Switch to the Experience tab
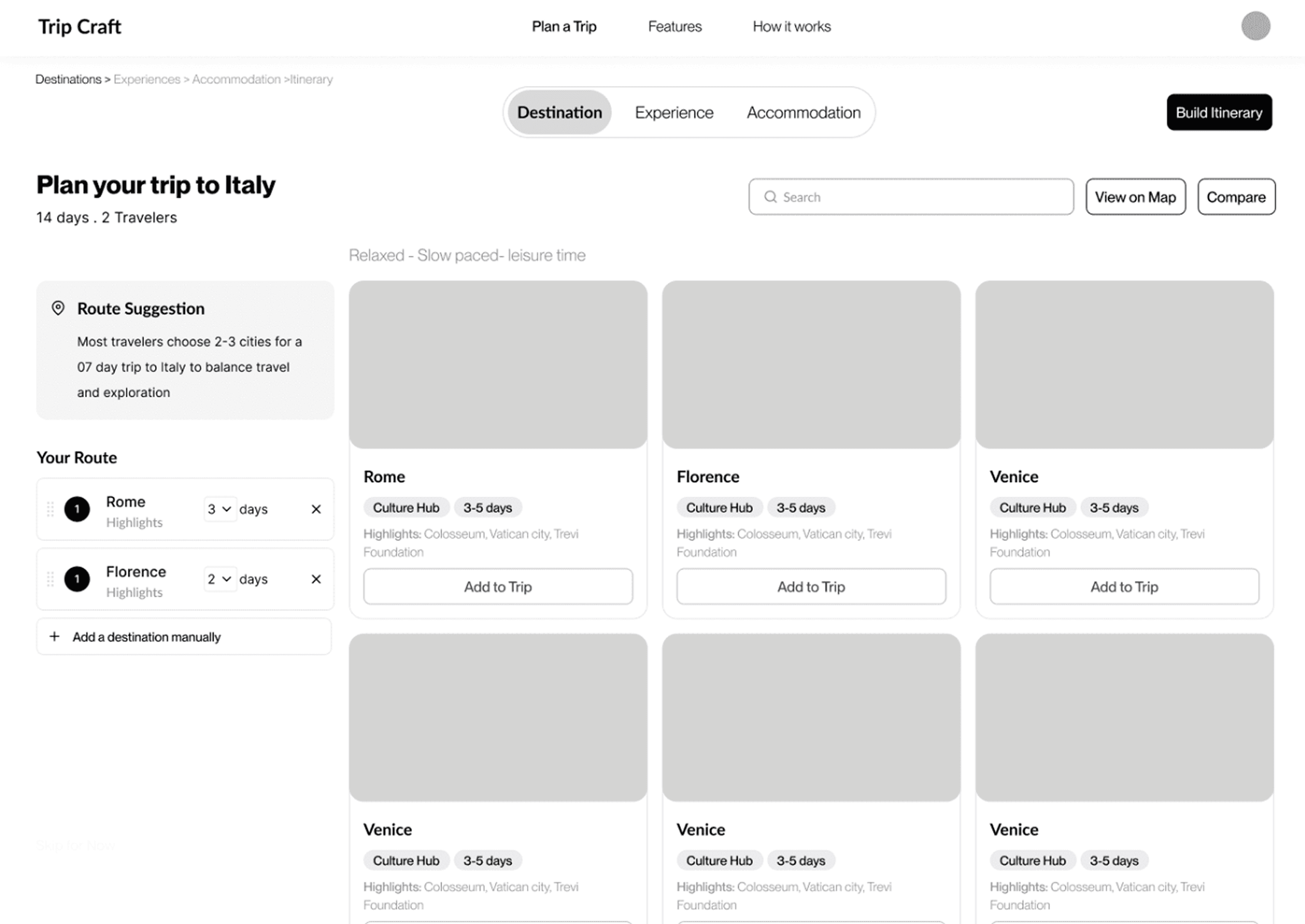1305x924 pixels. tap(674, 113)
